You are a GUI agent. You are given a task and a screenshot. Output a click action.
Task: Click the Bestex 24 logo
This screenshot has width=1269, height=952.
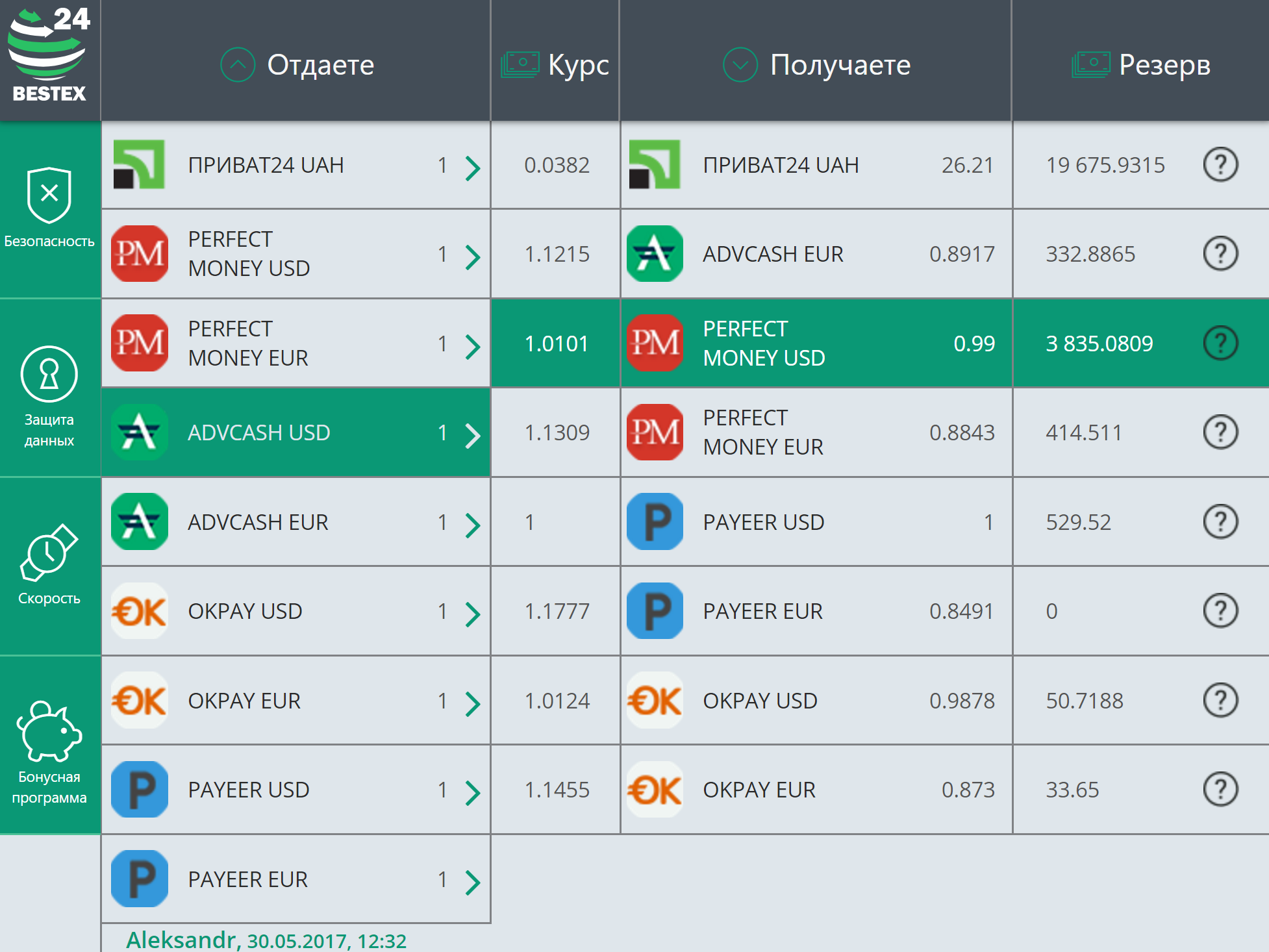coord(49,55)
